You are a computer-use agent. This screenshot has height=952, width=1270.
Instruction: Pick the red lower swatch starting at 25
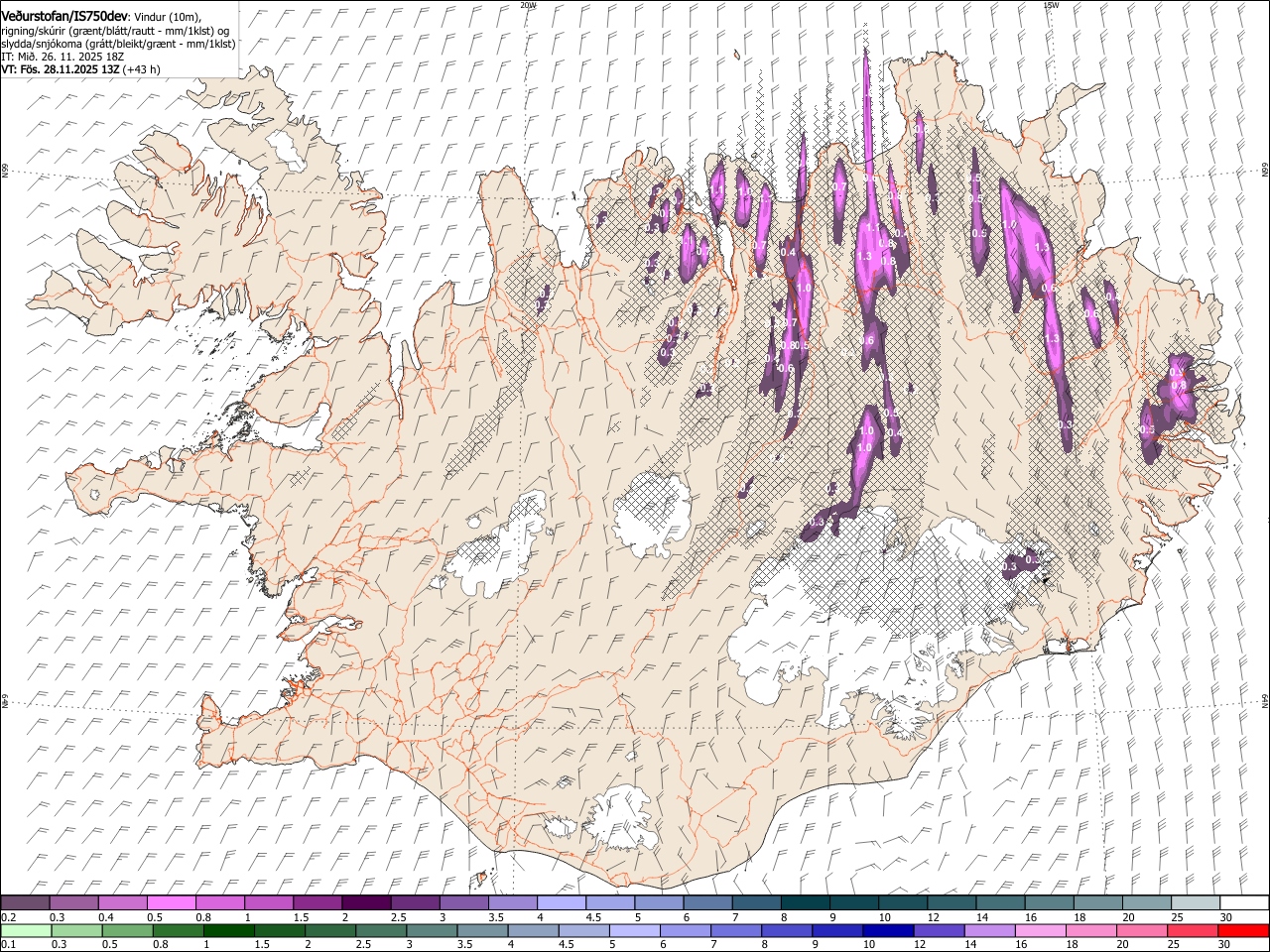[1192, 930]
